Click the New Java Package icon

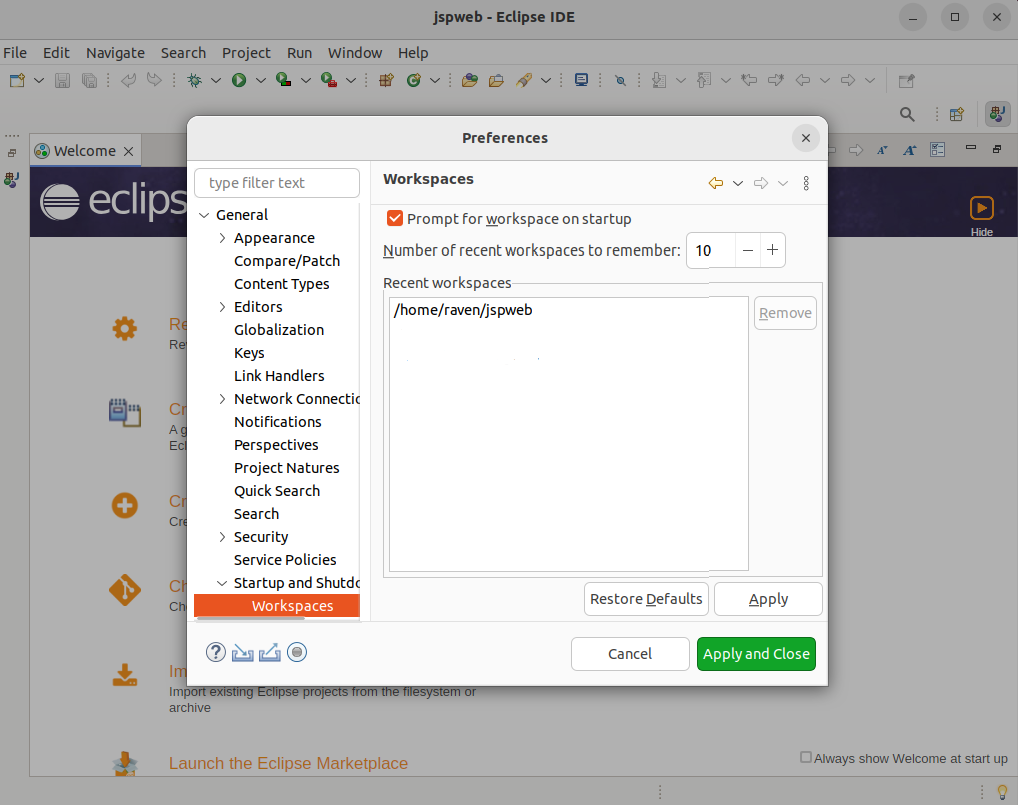pyautogui.click(x=386, y=80)
